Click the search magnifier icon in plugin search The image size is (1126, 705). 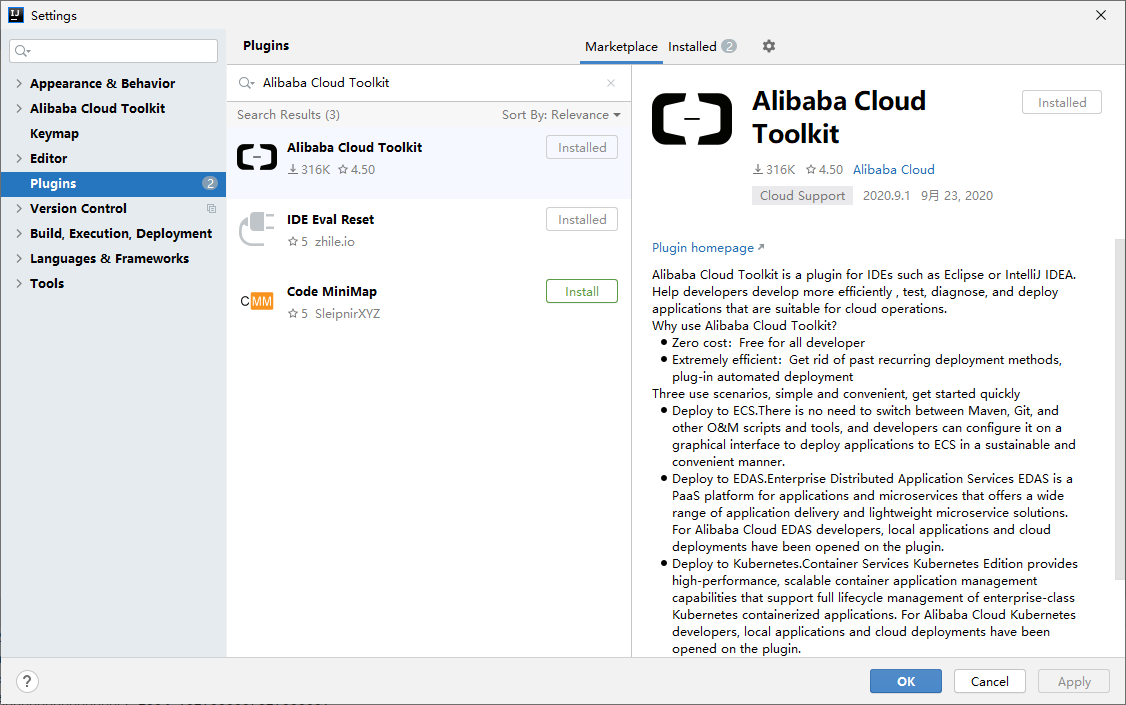(x=246, y=83)
